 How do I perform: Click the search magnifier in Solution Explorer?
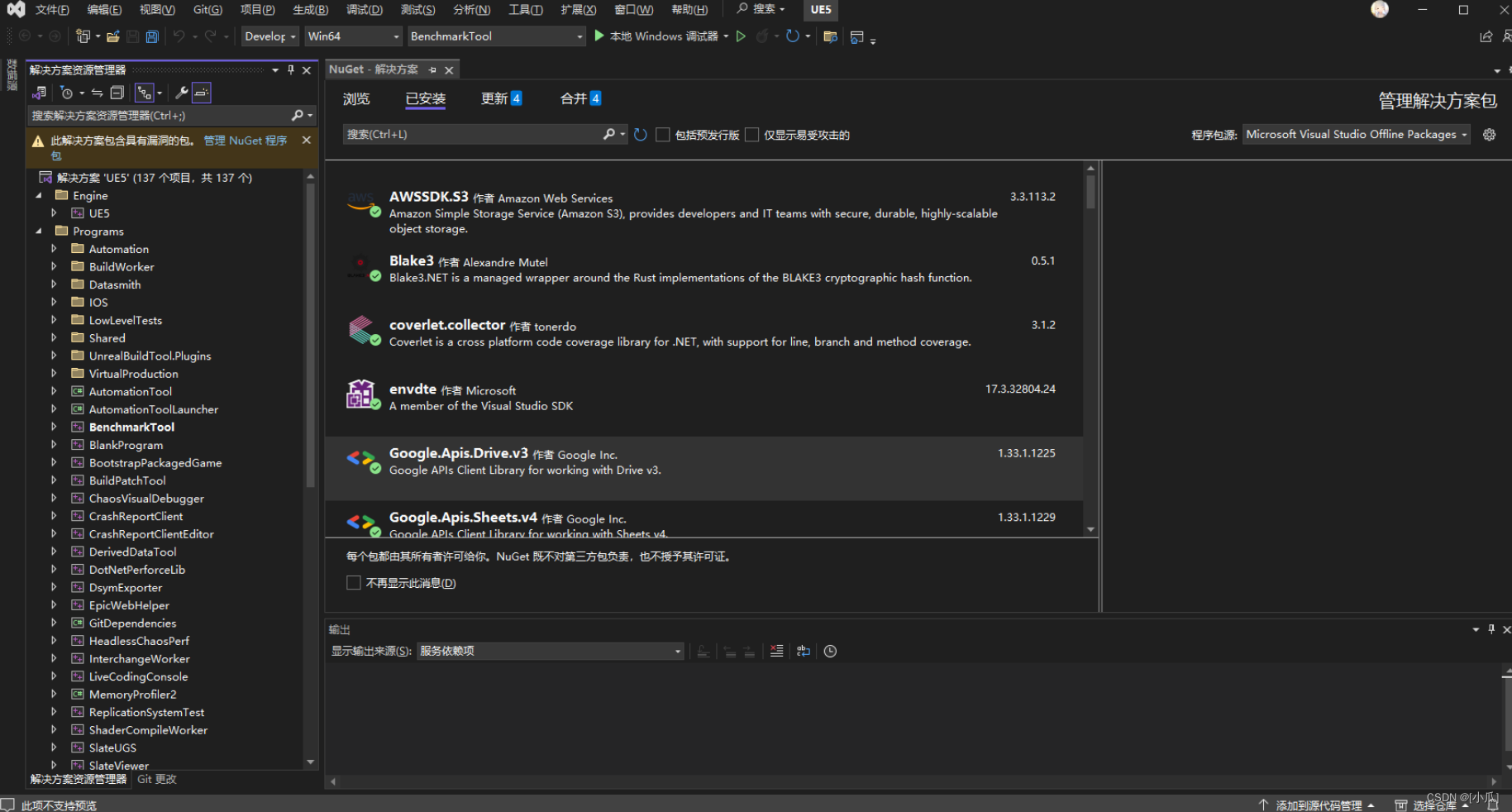pyautogui.click(x=297, y=115)
